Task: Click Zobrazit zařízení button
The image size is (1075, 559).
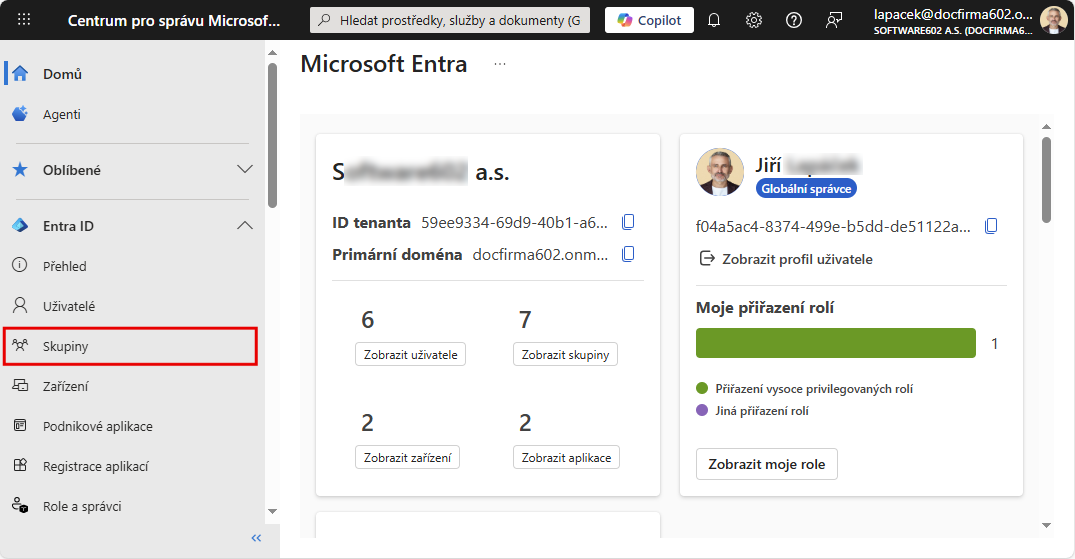Action: [407, 457]
